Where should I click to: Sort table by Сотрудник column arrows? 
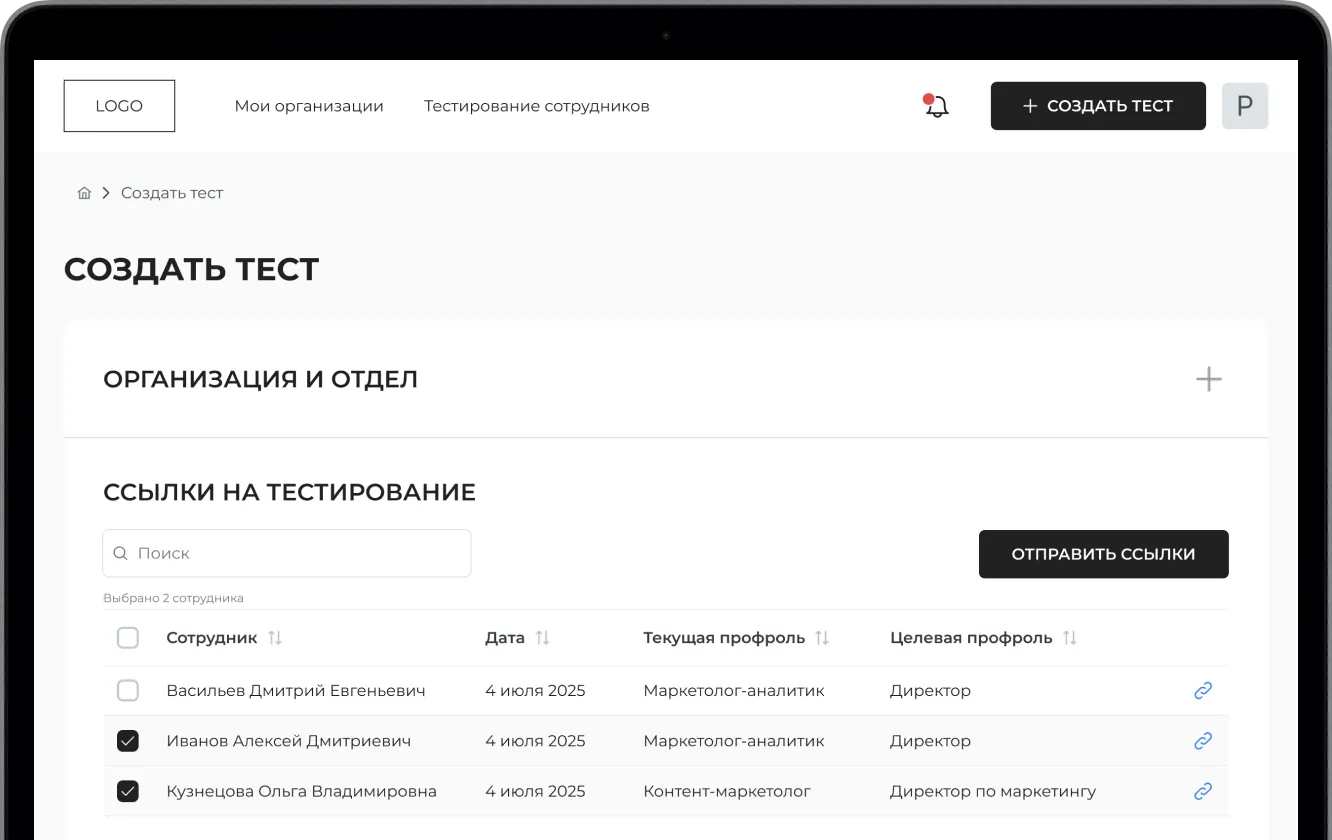[275, 638]
